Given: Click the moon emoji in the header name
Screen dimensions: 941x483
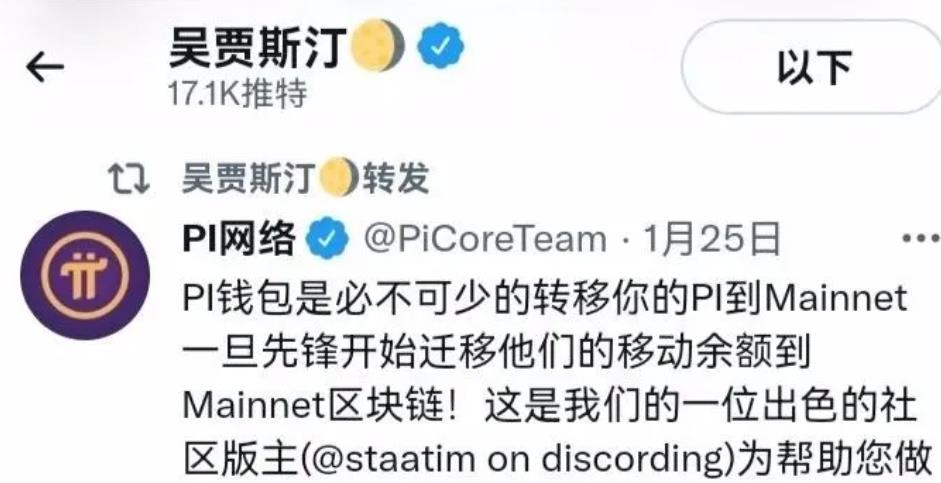Looking at the screenshot, I should point(377,48).
